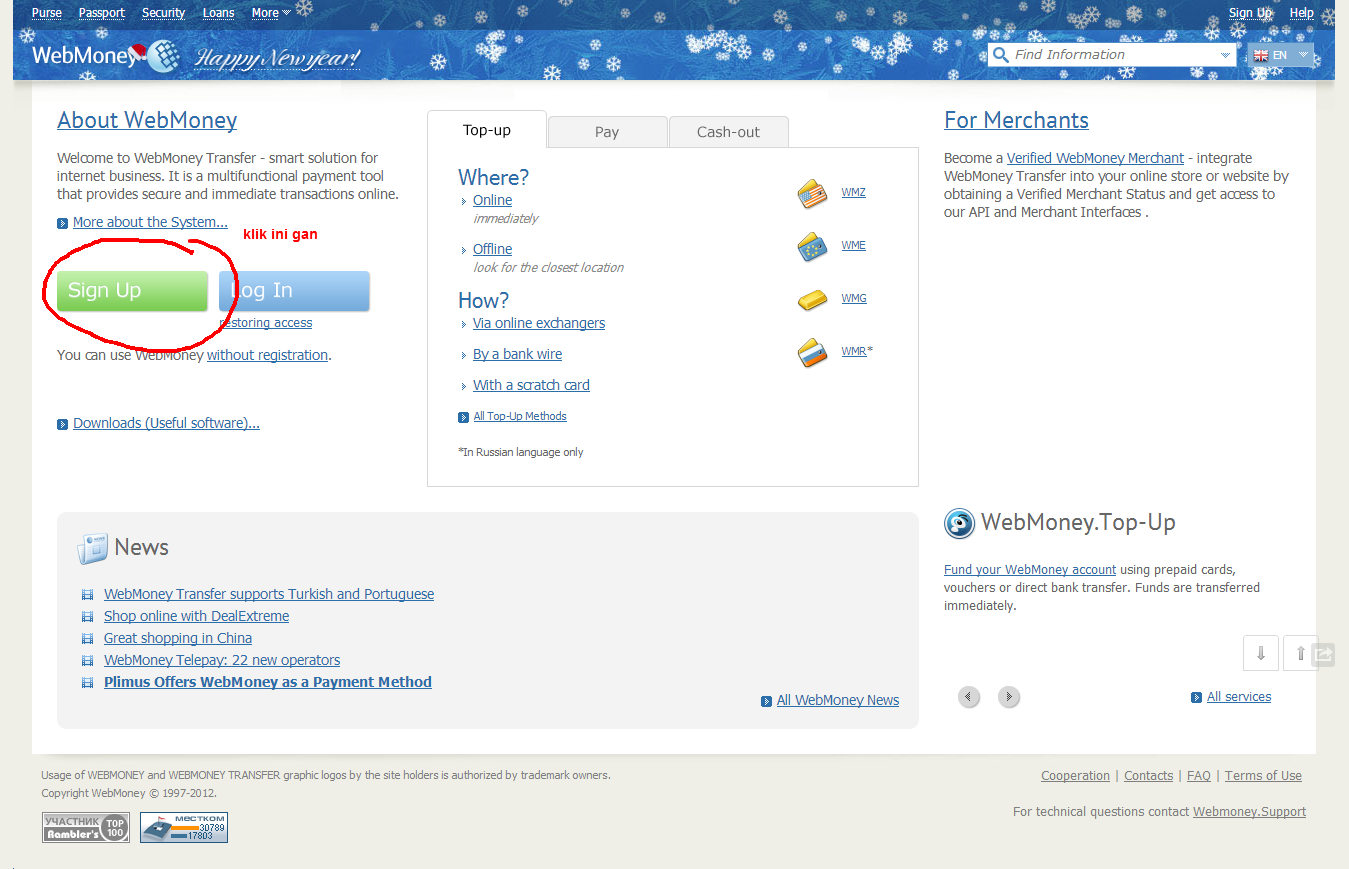Click the blue Log In button
The image size is (1349, 869).
click(294, 291)
